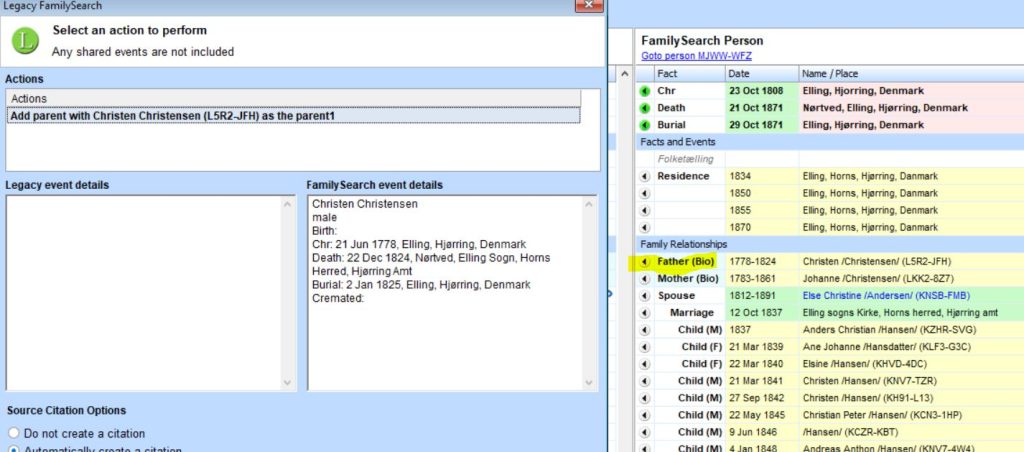Select child /Hansen/ (KCZR-KBT)

click(850, 432)
